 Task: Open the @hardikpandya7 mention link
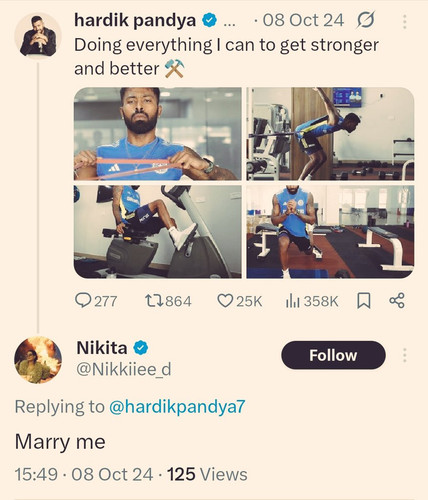(x=177, y=407)
